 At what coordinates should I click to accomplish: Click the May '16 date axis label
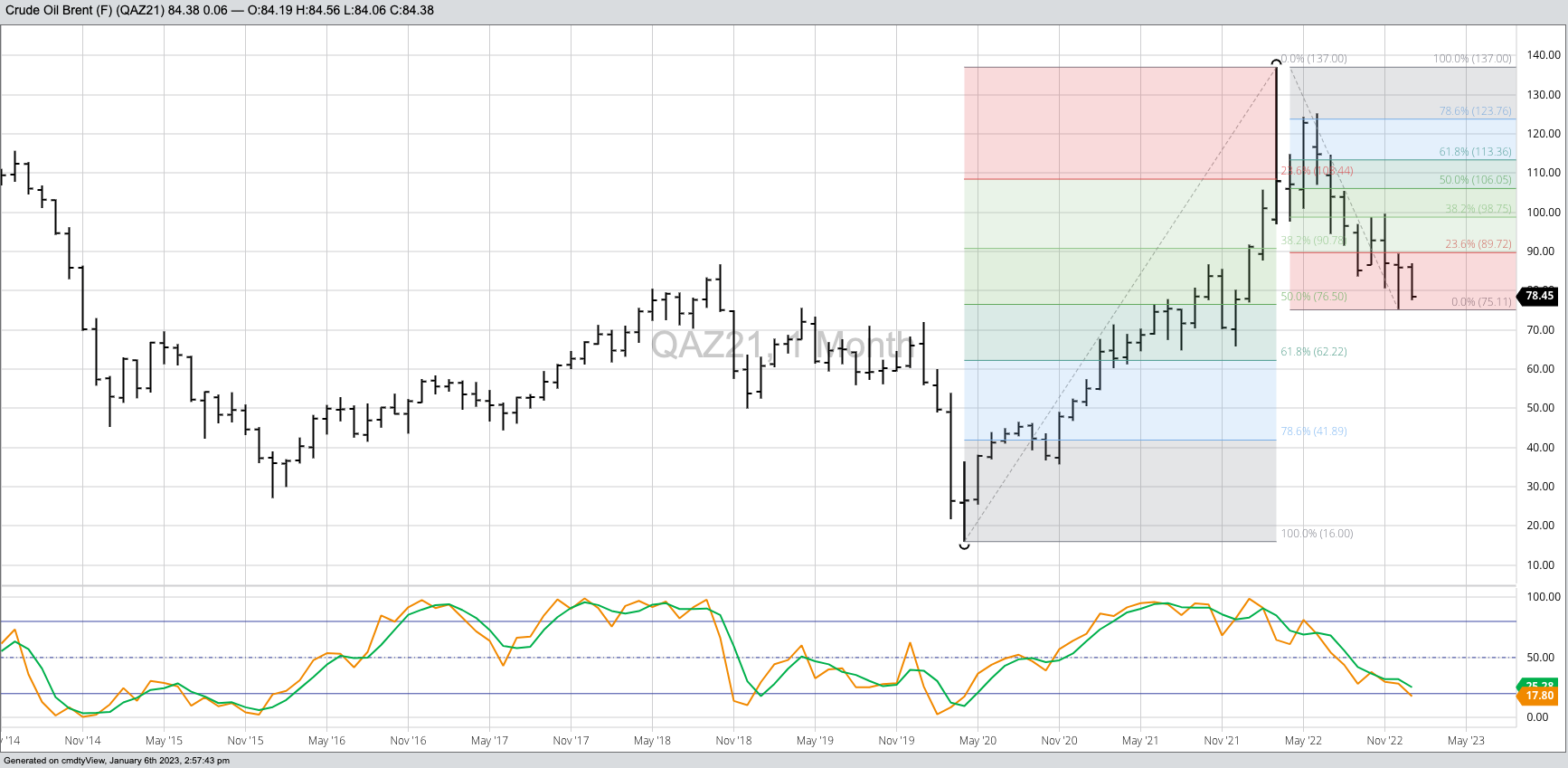(x=326, y=741)
